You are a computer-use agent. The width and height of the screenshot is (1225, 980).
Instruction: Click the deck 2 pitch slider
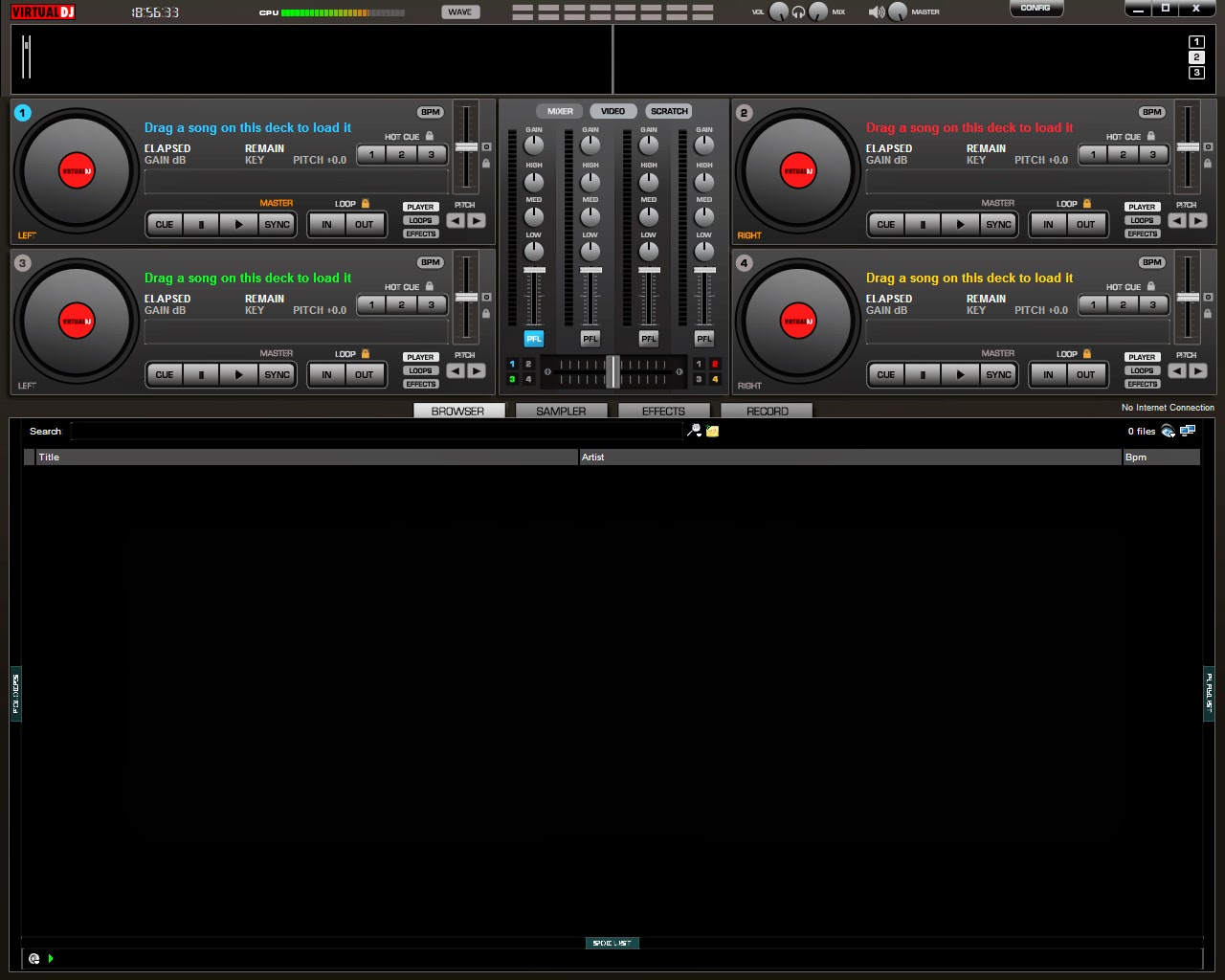tap(1188, 146)
